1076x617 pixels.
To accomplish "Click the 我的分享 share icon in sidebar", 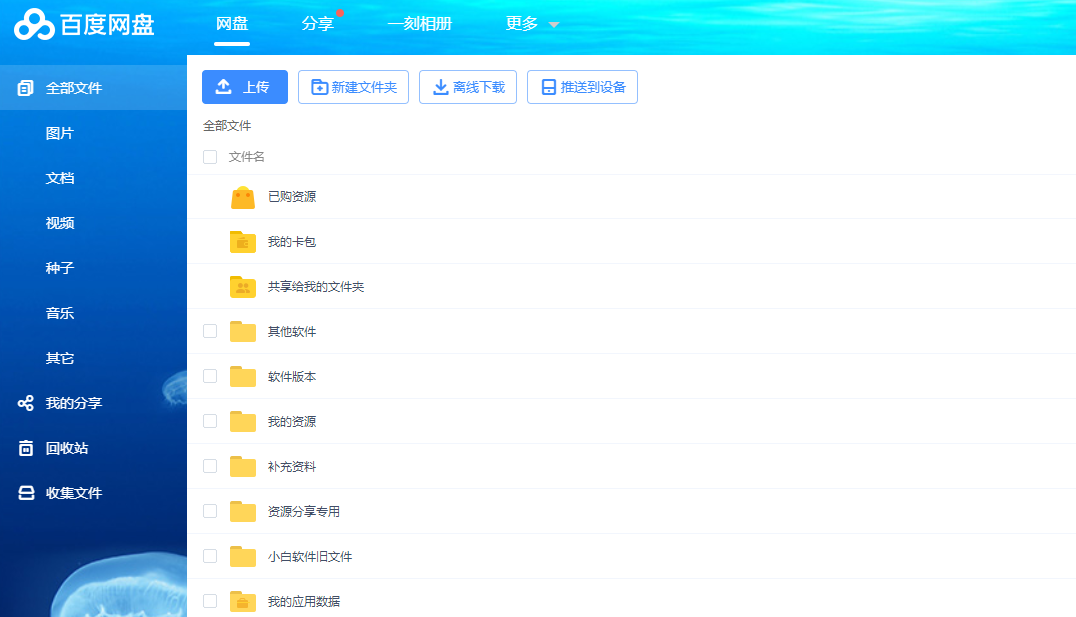I will [26, 403].
